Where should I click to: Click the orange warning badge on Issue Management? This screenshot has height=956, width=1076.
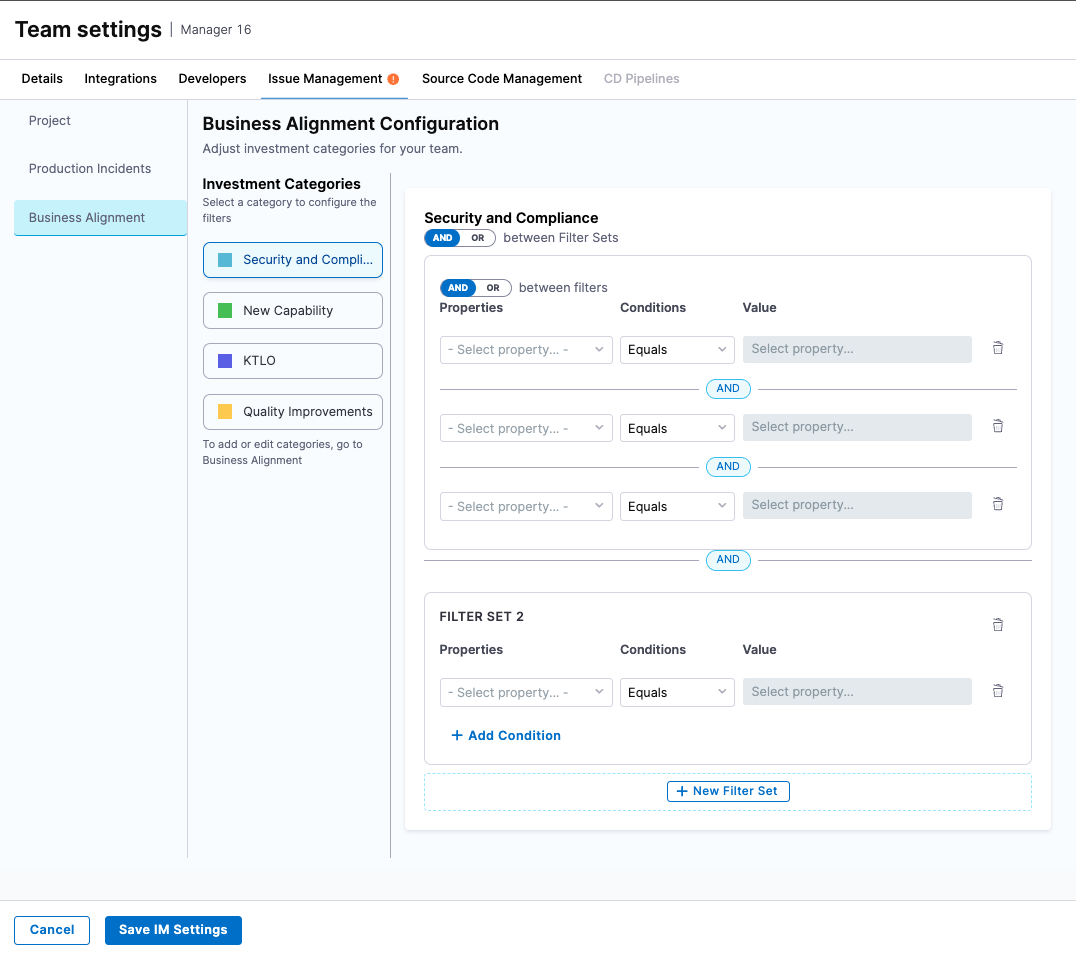point(393,79)
